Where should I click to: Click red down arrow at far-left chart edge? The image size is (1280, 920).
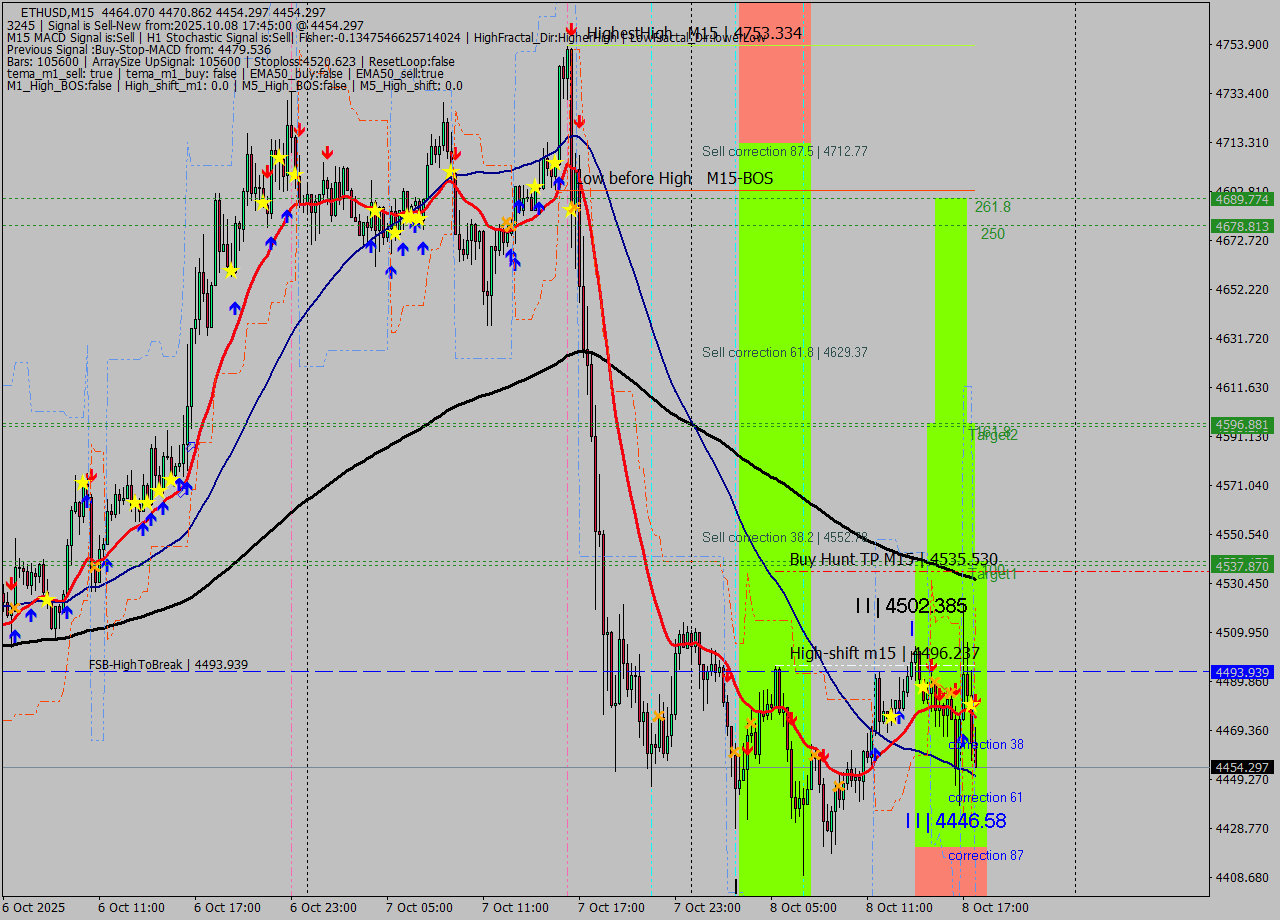10,583
